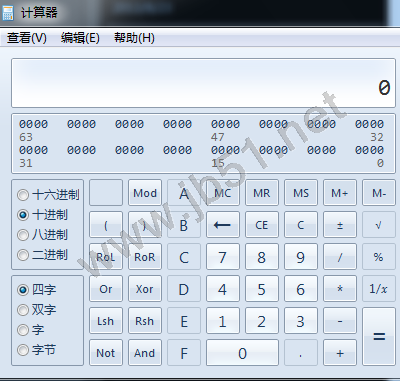Click the calculator title bar icon
The image size is (400, 381).
click(7, 13)
